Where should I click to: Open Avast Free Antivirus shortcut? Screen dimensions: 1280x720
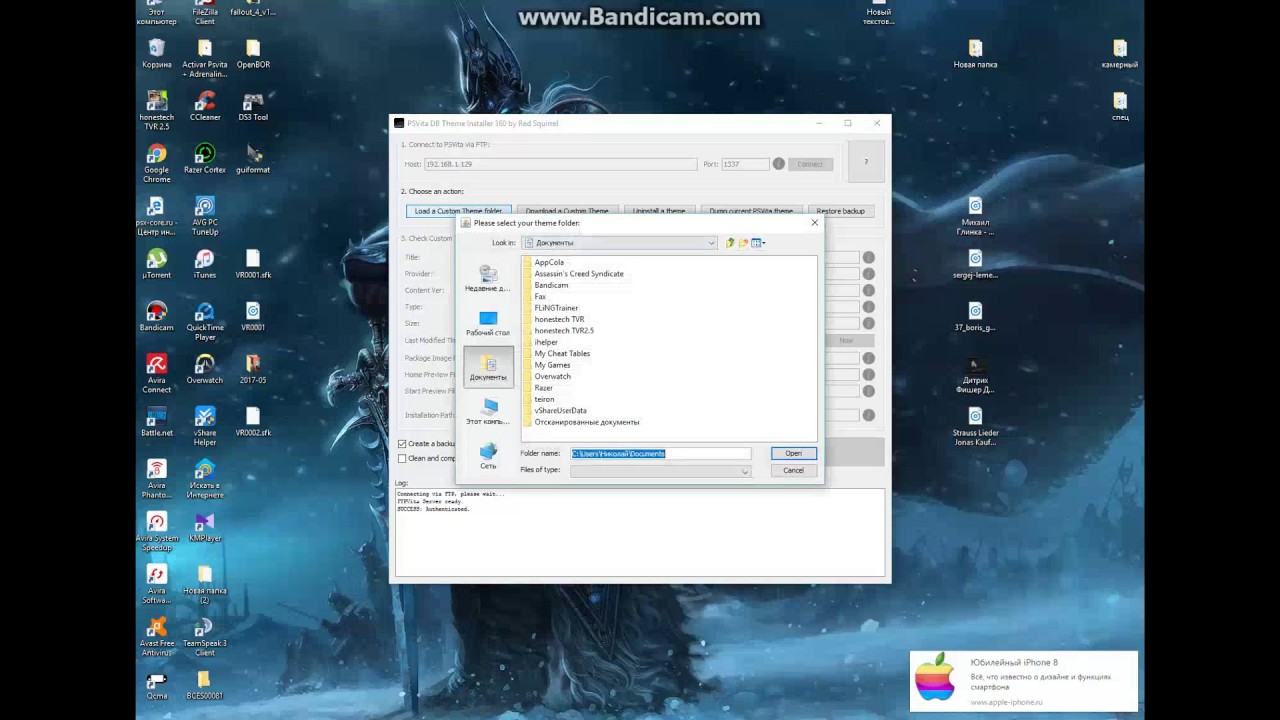tap(157, 637)
